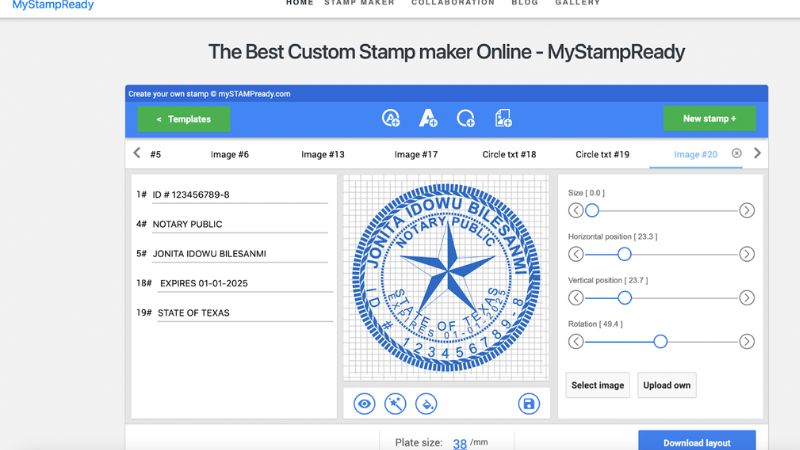The width and height of the screenshot is (800, 450).
Task: Show previous element tabs with left chevron
Action: coord(137,153)
